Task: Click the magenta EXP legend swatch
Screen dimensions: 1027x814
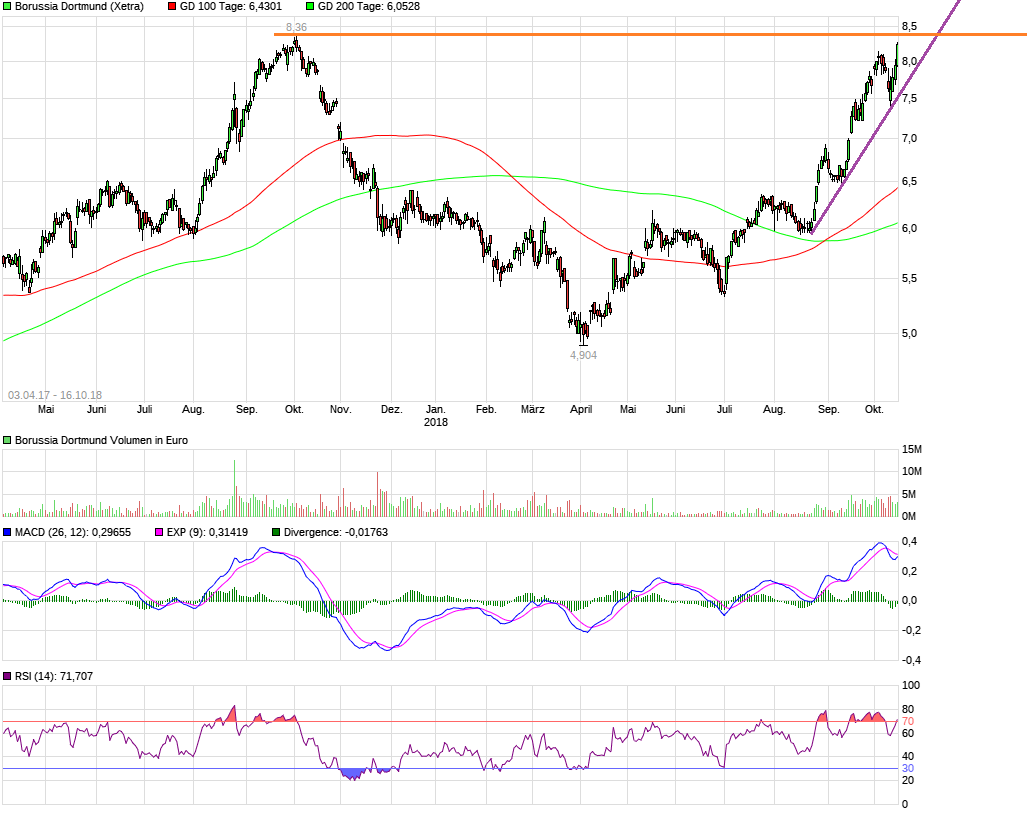Action: point(159,532)
